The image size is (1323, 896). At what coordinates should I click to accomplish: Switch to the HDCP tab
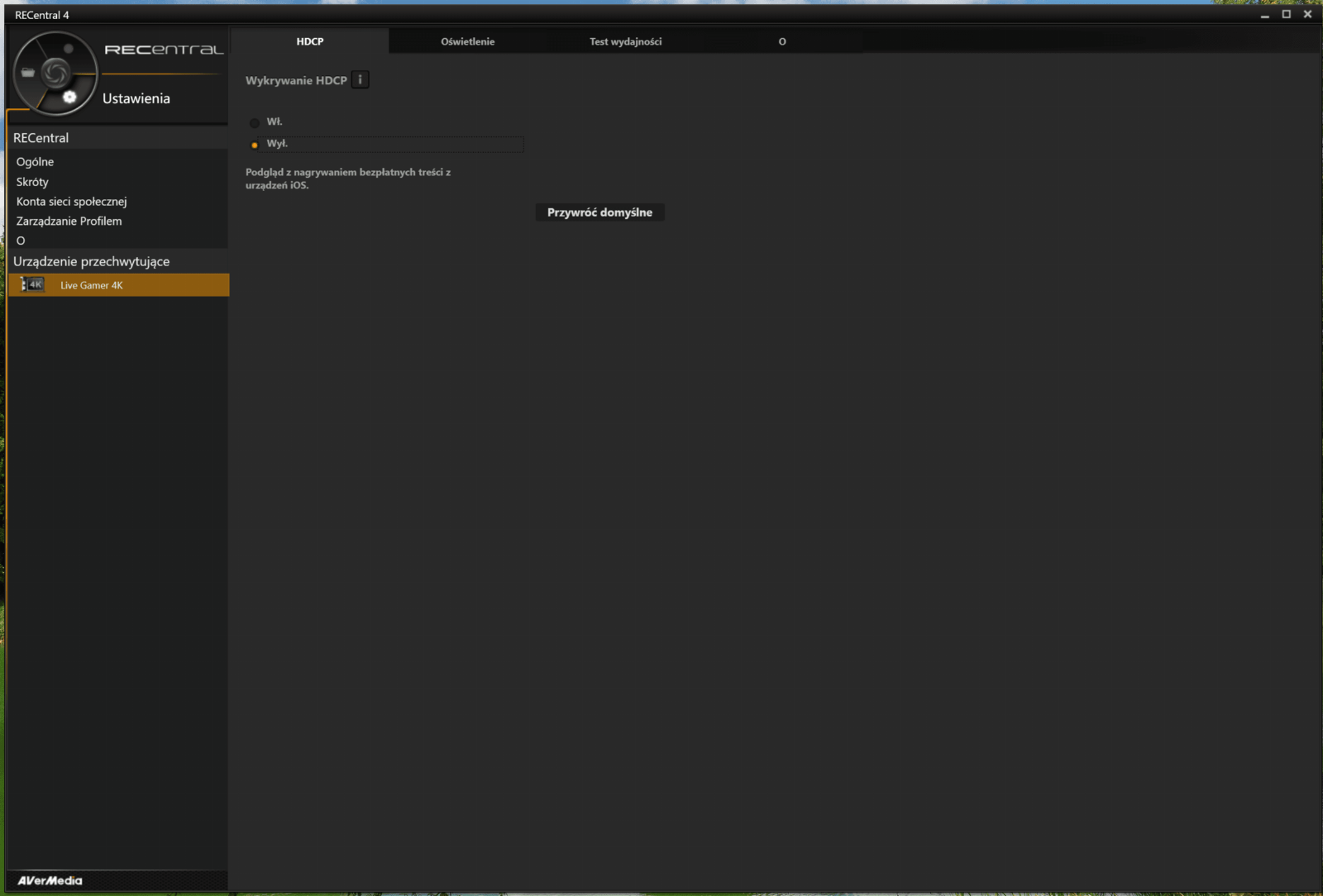point(310,41)
